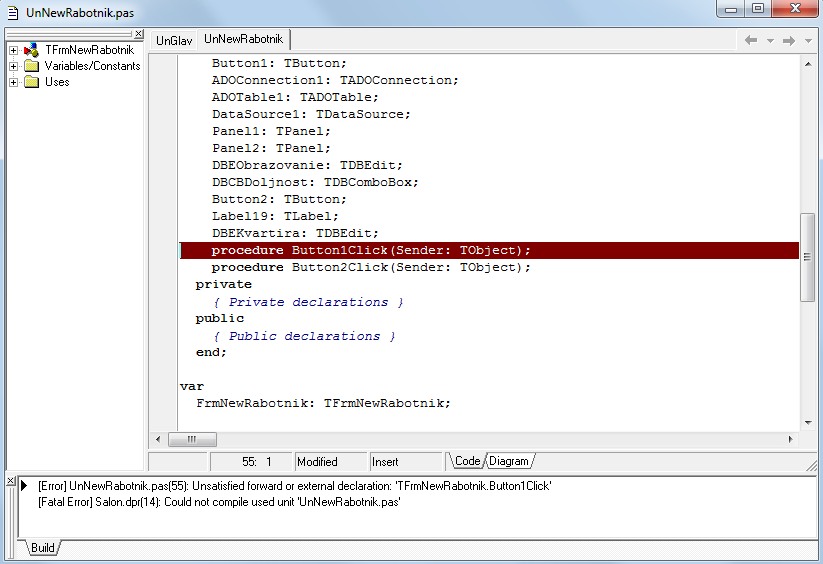The width and height of the screenshot is (823, 564).
Task: Click the Variables/Constants folder icon
Action: (31, 66)
